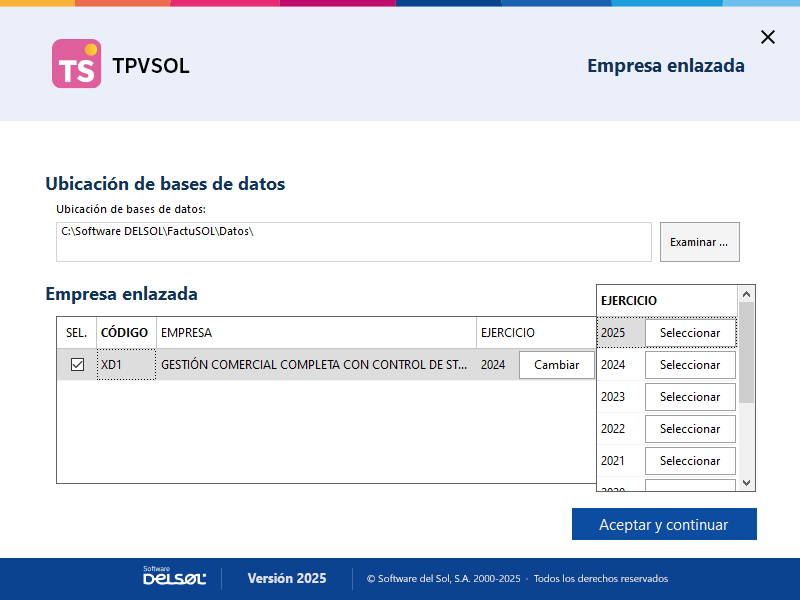Click the Cambiar button for XD1
Screen dimensions: 800x600
(x=557, y=365)
